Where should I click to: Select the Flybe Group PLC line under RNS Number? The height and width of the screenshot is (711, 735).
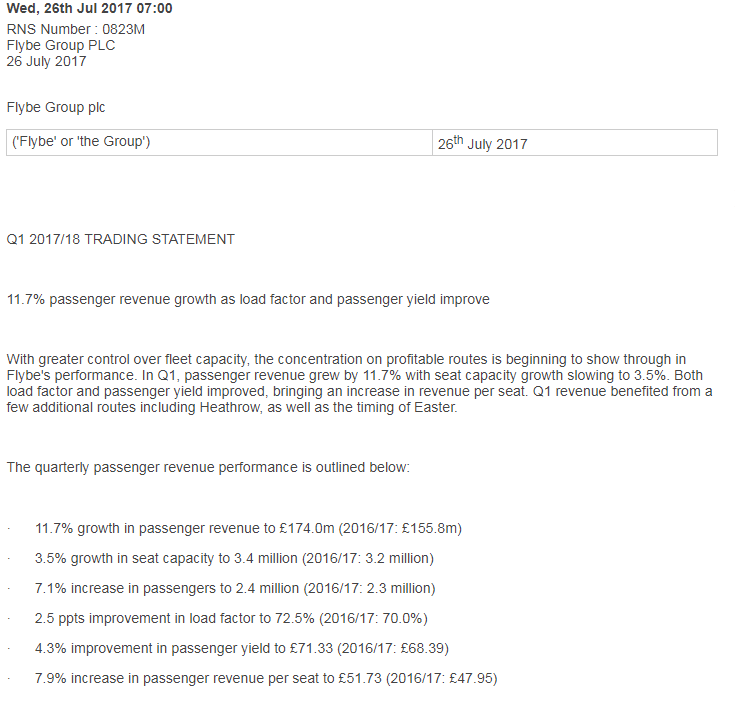click(x=60, y=45)
